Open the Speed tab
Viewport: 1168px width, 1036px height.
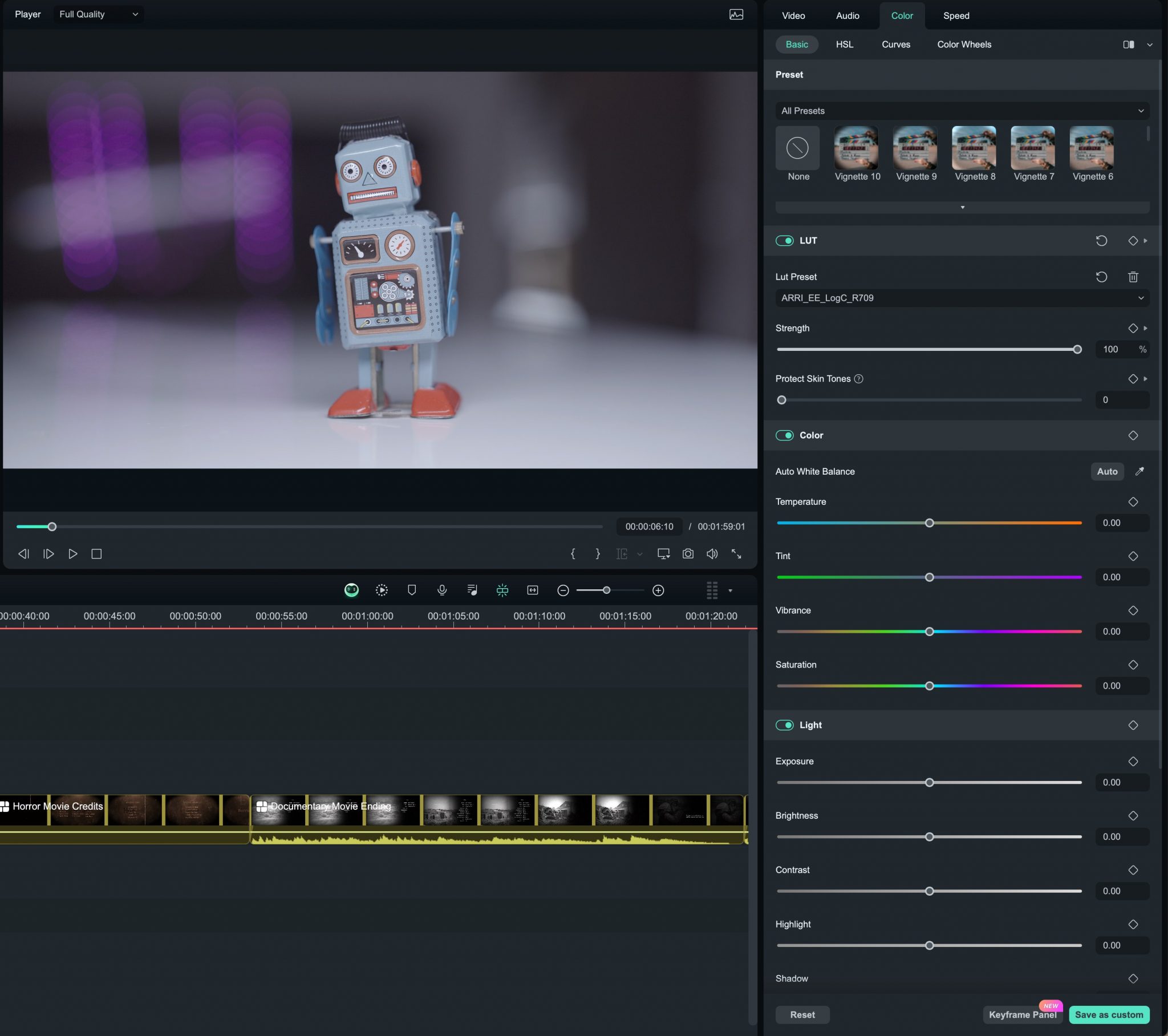955,15
